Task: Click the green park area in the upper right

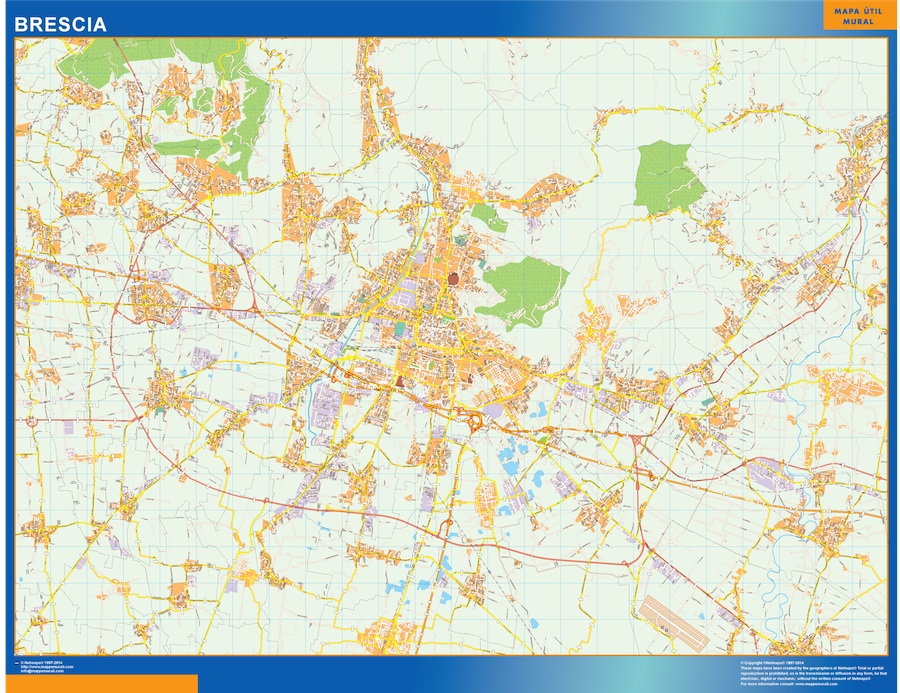Action: (x=665, y=177)
